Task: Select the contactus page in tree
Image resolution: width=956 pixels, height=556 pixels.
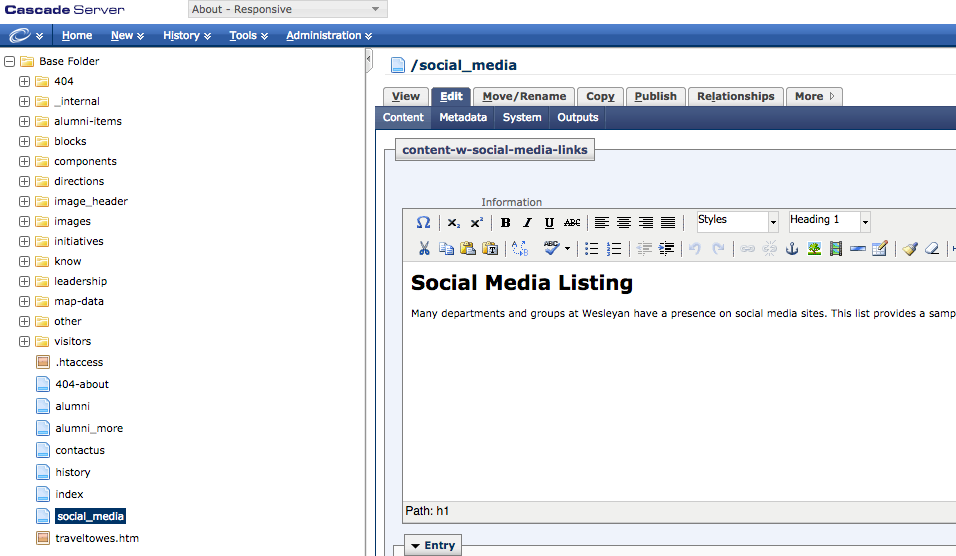Action: pos(80,450)
